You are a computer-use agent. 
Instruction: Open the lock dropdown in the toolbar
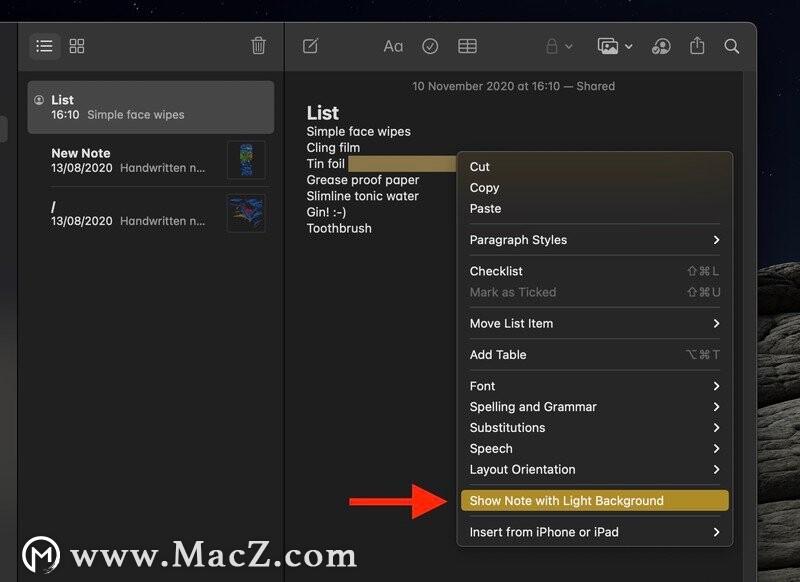(x=556, y=46)
